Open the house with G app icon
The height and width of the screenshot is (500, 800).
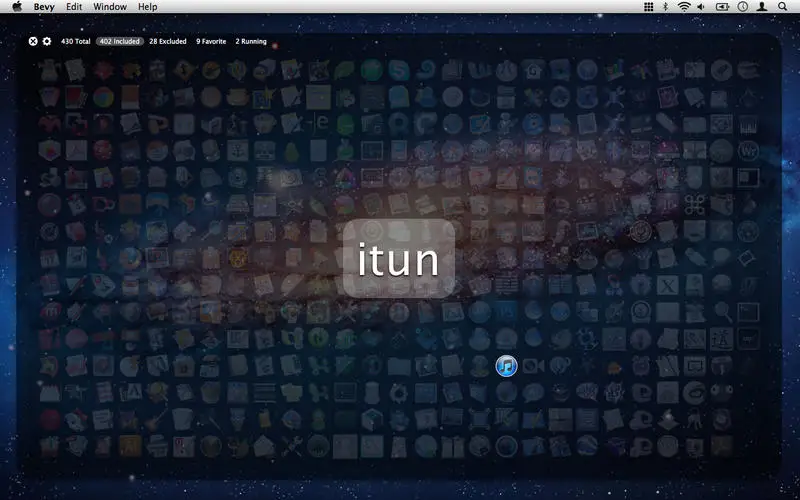[533, 70]
